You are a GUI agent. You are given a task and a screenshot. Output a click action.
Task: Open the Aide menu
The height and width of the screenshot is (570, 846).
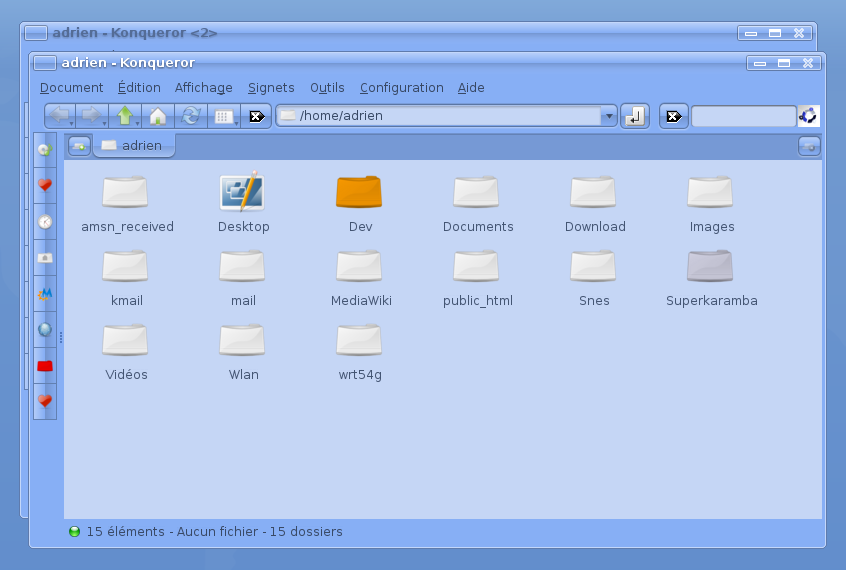[x=471, y=87]
